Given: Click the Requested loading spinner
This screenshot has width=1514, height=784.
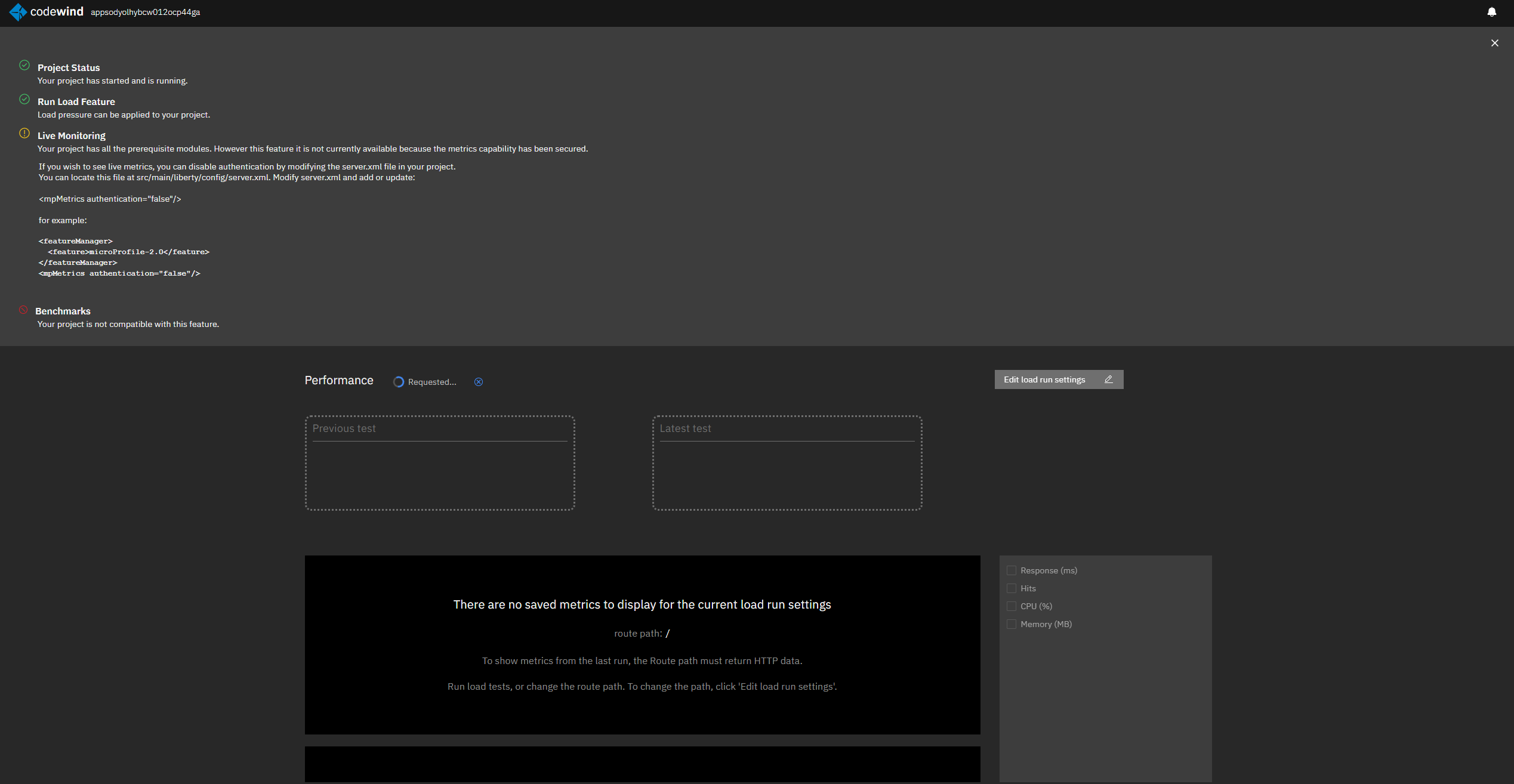Looking at the screenshot, I should [399, 382].
